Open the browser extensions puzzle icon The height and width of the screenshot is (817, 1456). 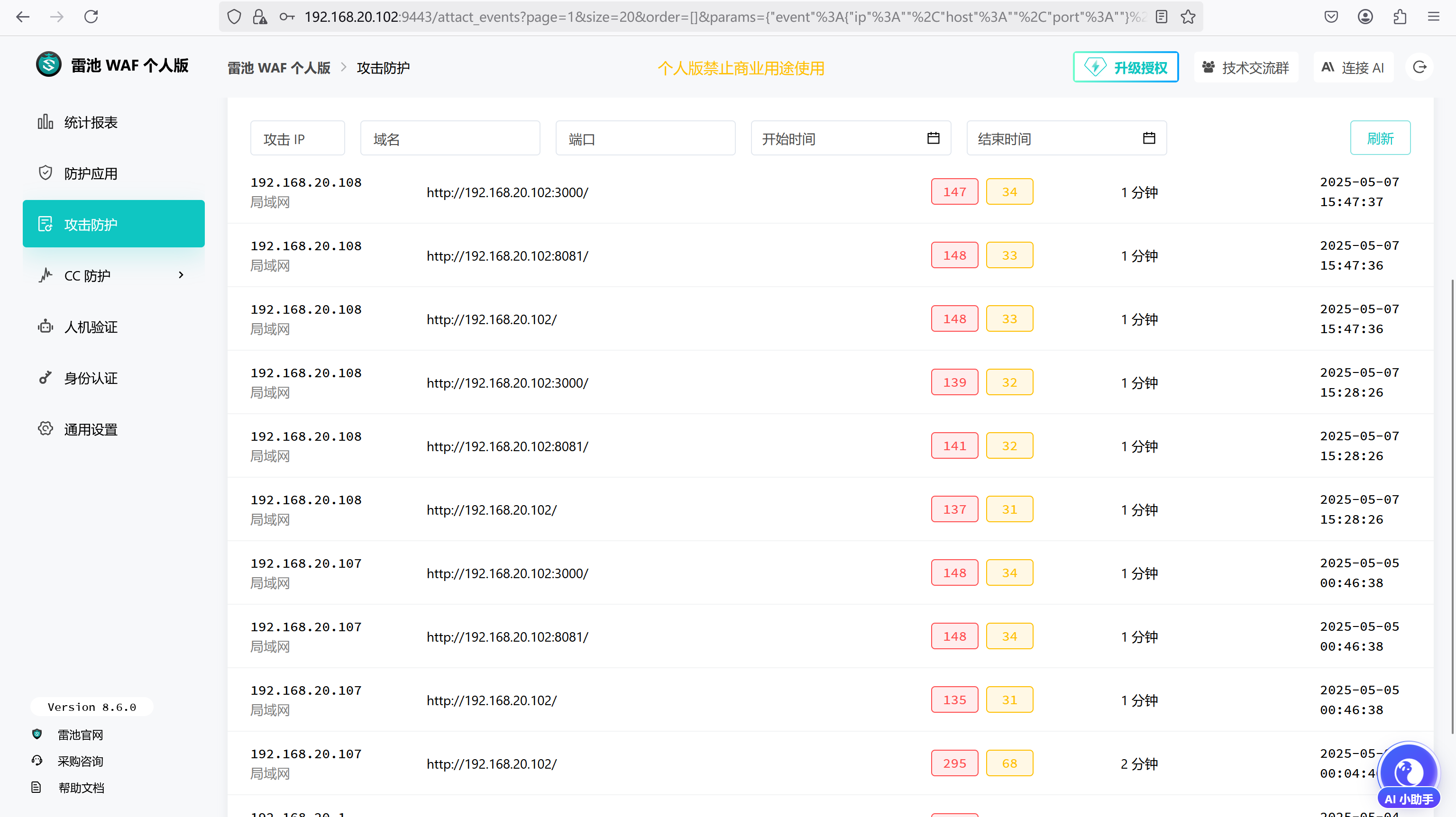point(1400,17)
